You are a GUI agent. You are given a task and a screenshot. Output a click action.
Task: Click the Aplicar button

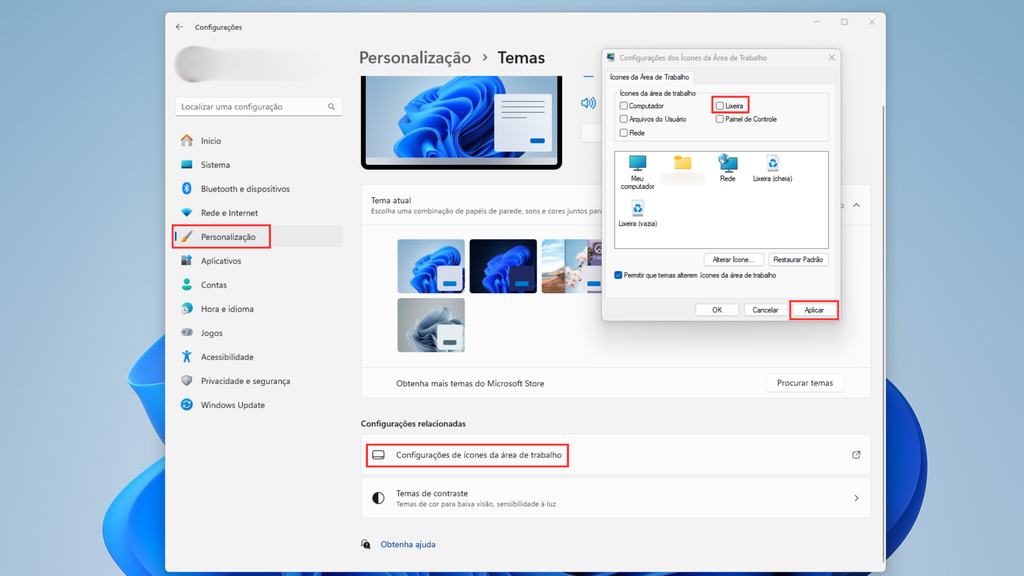coord(814,310)
